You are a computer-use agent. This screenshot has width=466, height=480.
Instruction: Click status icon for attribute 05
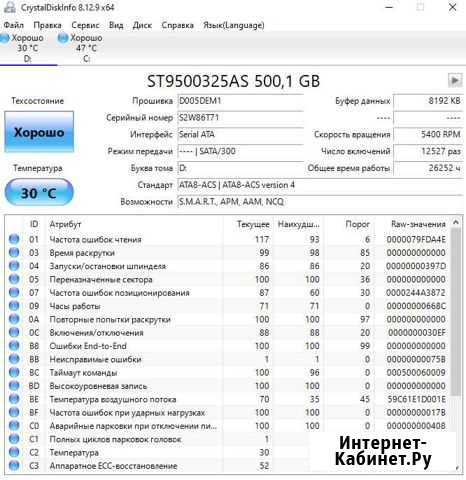14,279
